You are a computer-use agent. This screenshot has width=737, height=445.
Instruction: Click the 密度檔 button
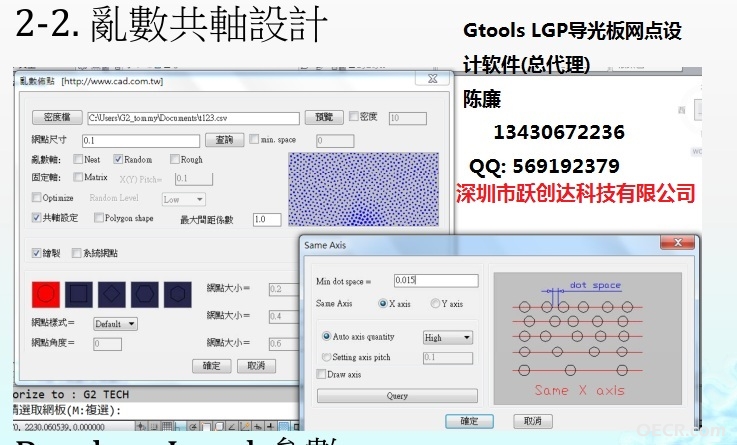57,117
